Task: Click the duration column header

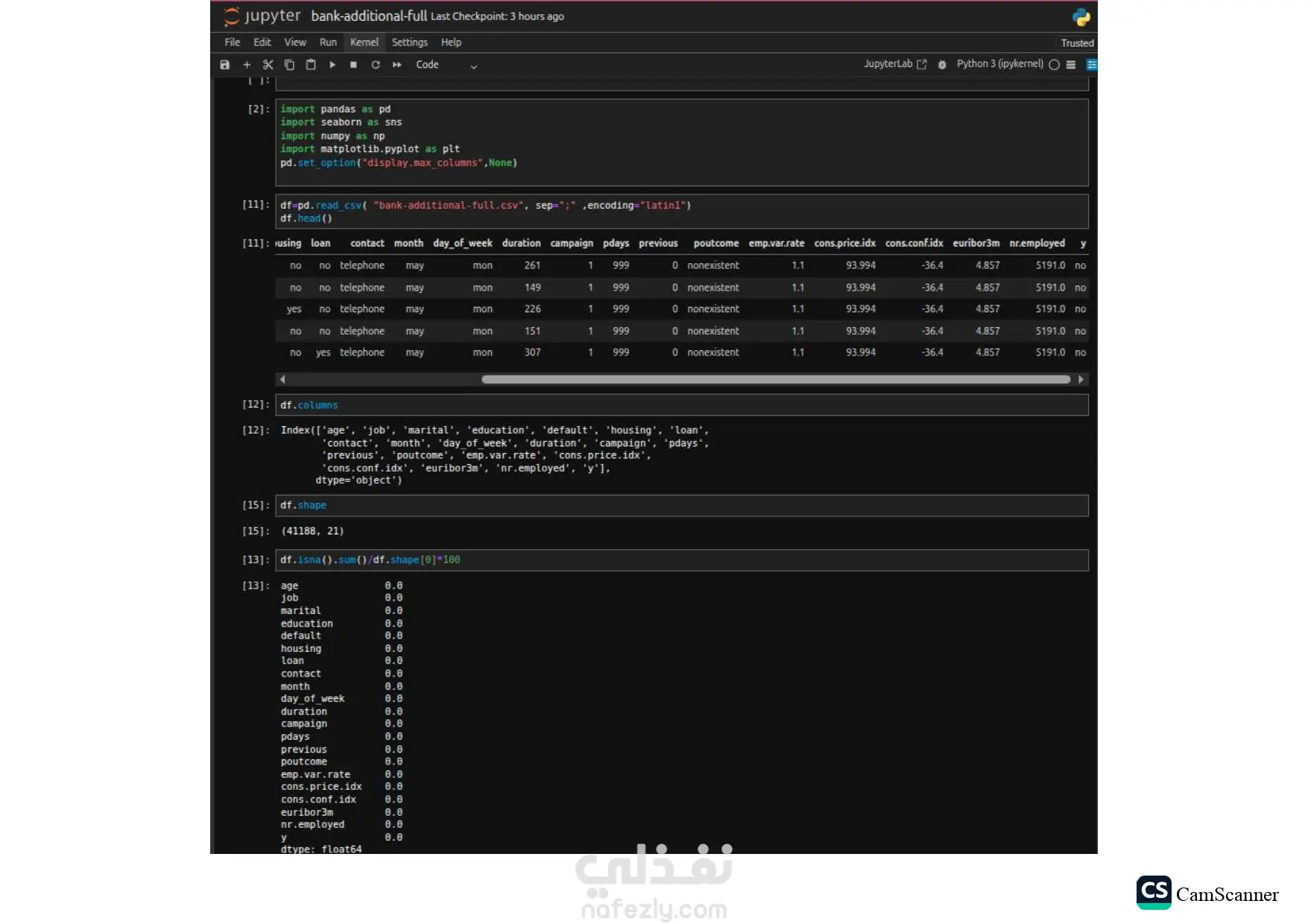Action: pyautogui.click(x=521, y=243)
